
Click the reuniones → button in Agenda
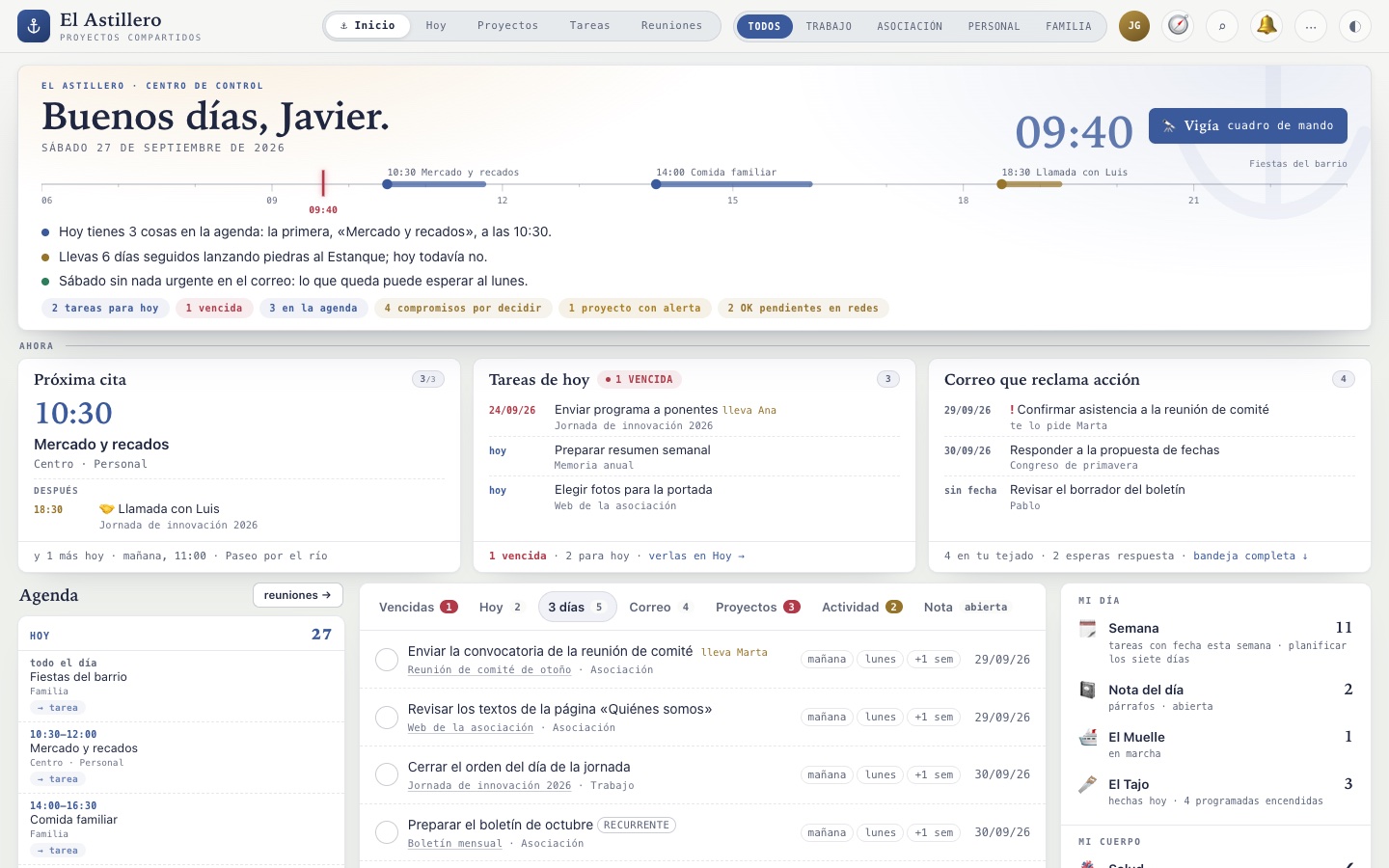click(x=298, y=595)
